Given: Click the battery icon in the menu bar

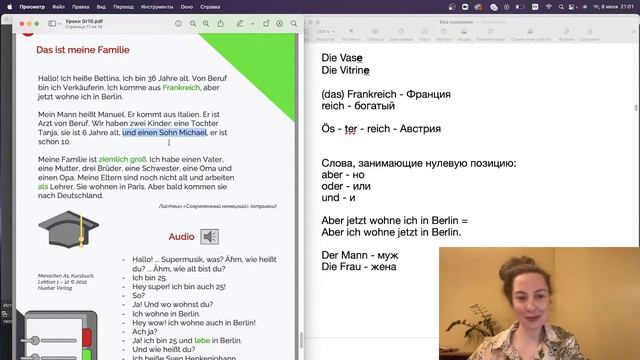Looking at the screenshot, I should pyautogui.click(x=520, y=7).
